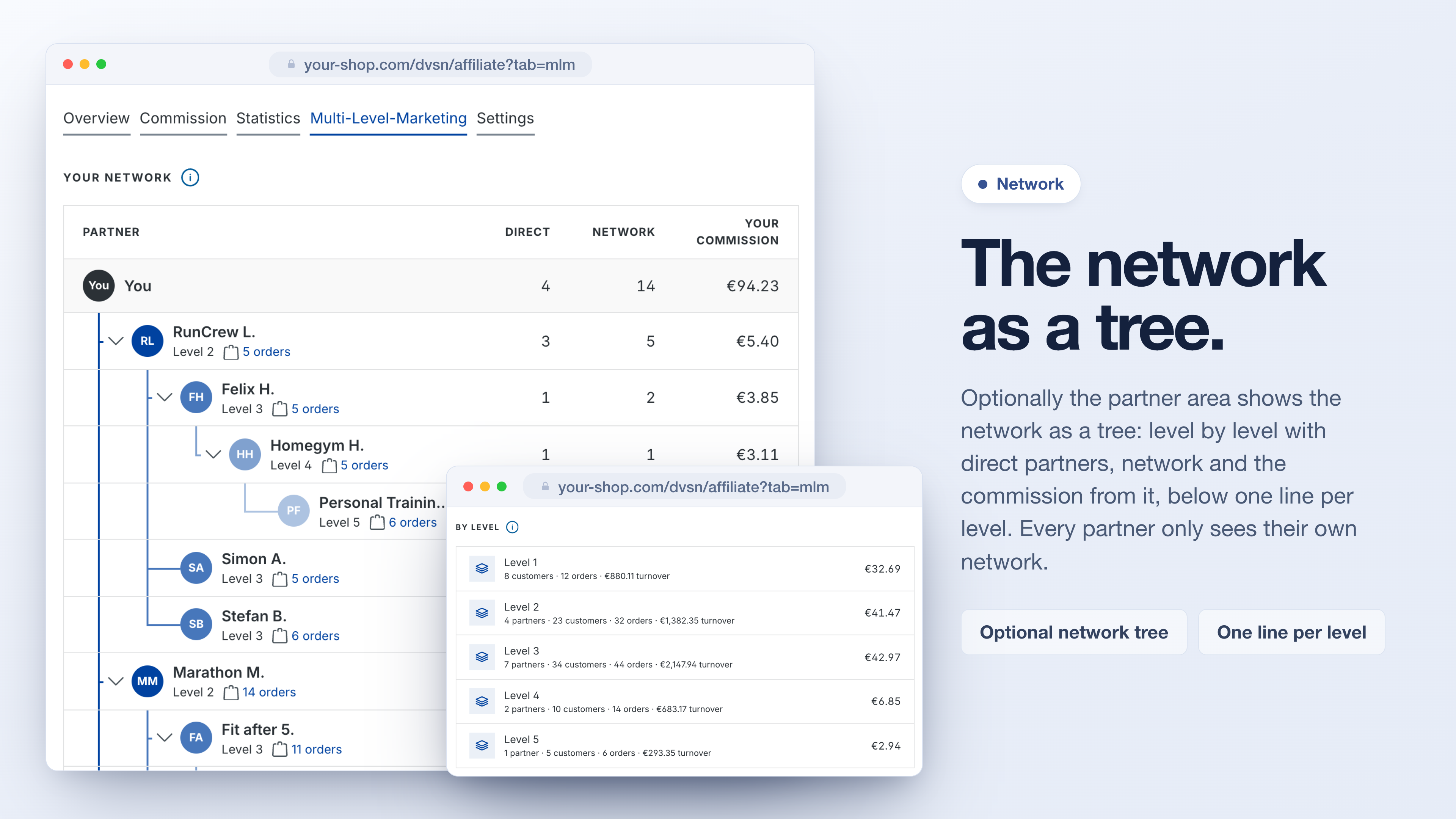Click info icon next to YOUR NETWORK
The image size is (1456, 819).
click(190, 177)
